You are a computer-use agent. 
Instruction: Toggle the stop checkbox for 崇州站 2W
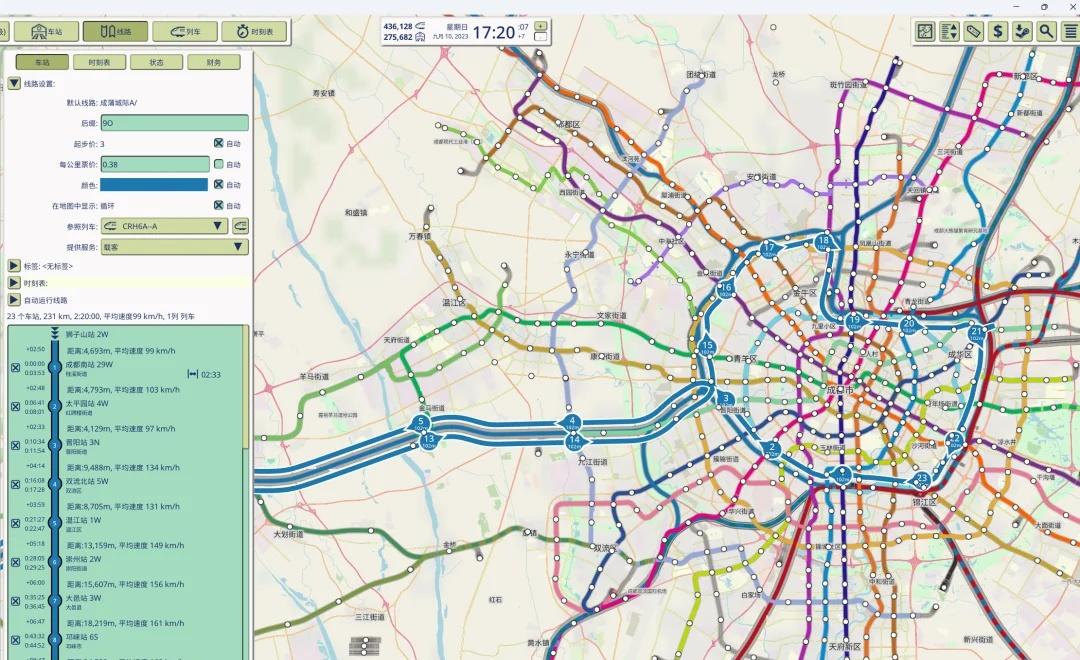15,562
